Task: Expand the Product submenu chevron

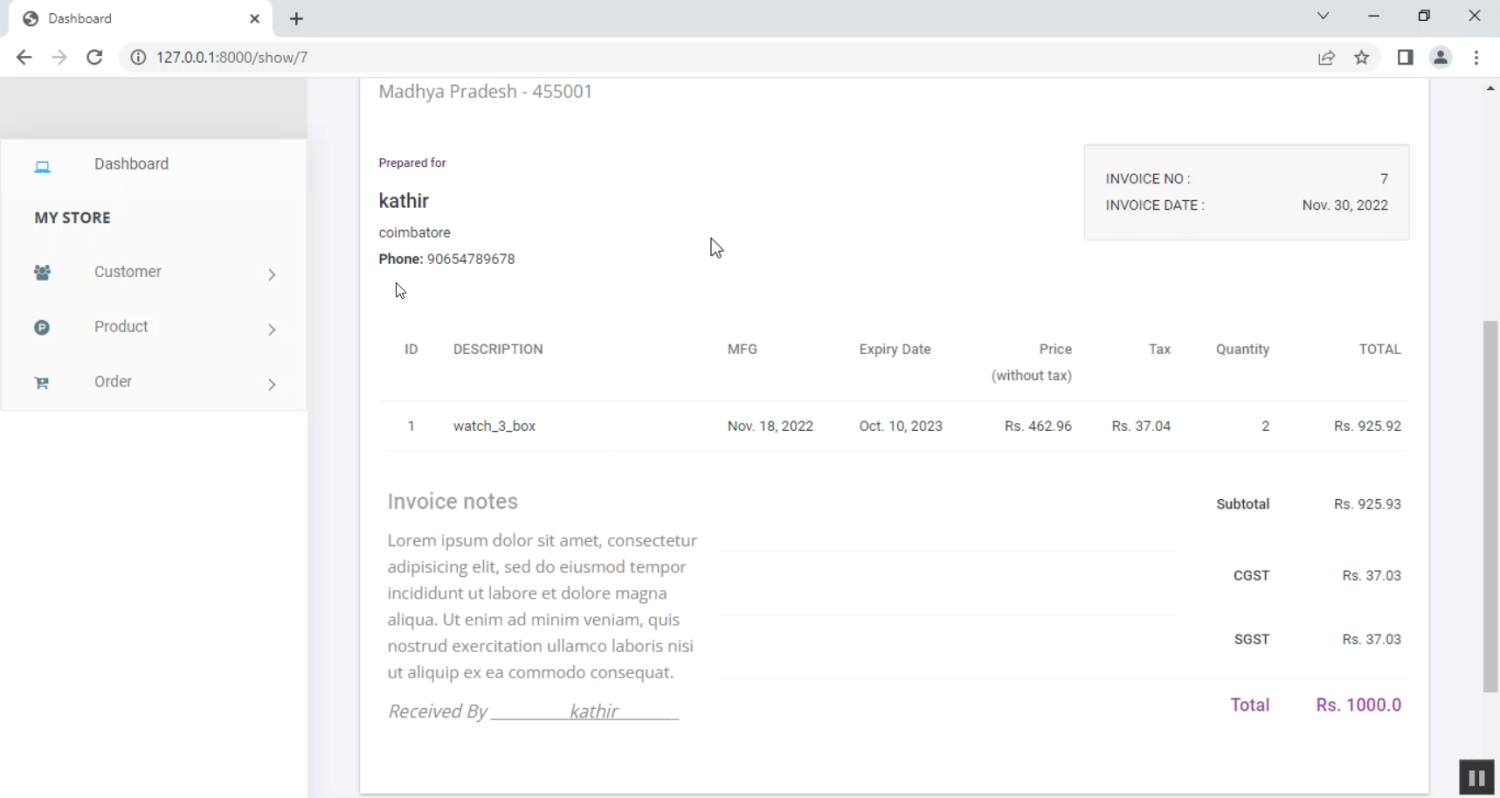Action: click(271, 329)
